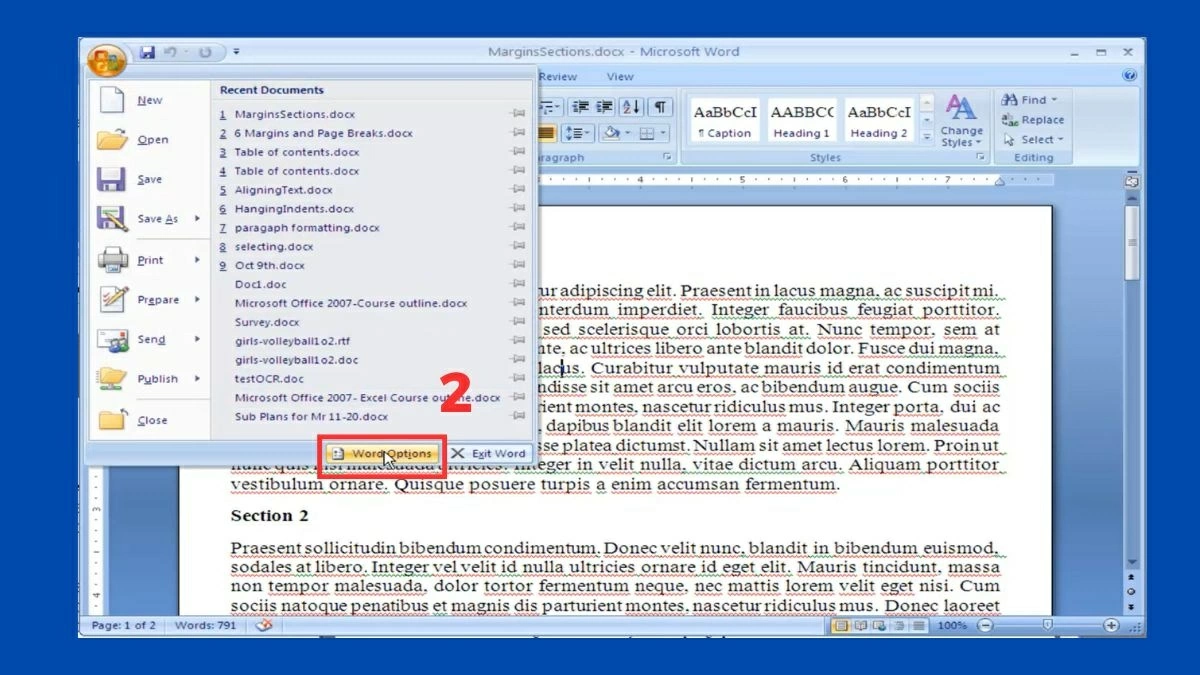Image resolution: width=1200 pixels, height=675 pixels.
Task: Click the round Office Button logo
Action: click(x=106, y=63)
